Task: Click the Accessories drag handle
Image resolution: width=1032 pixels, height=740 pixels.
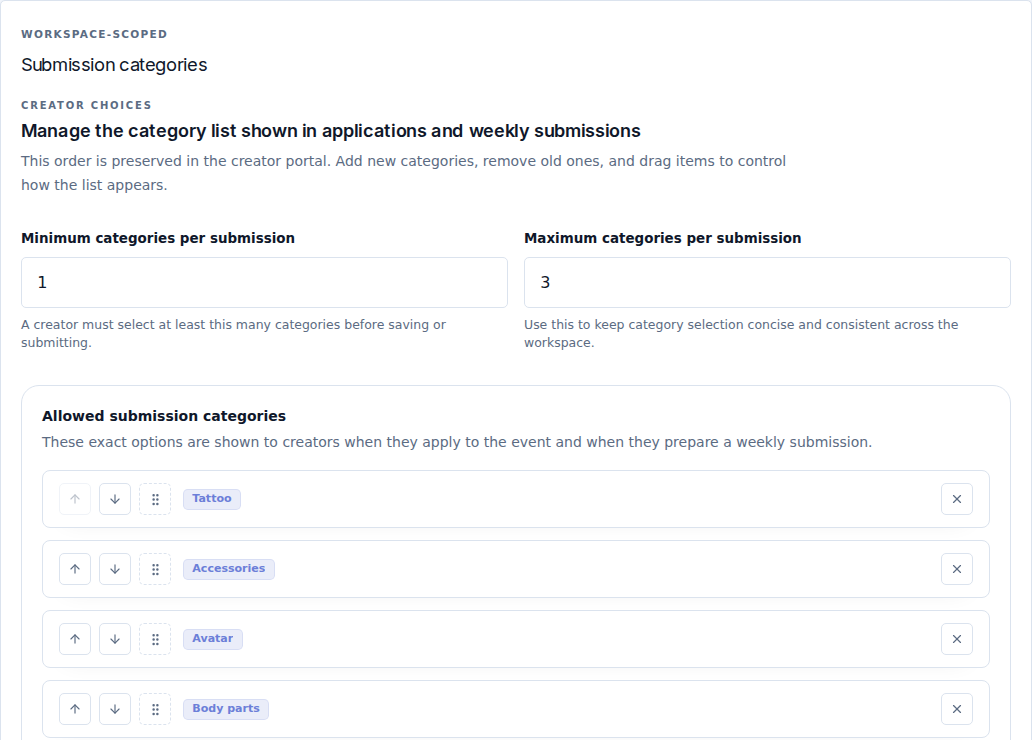Action: click(x=155, y=569)
